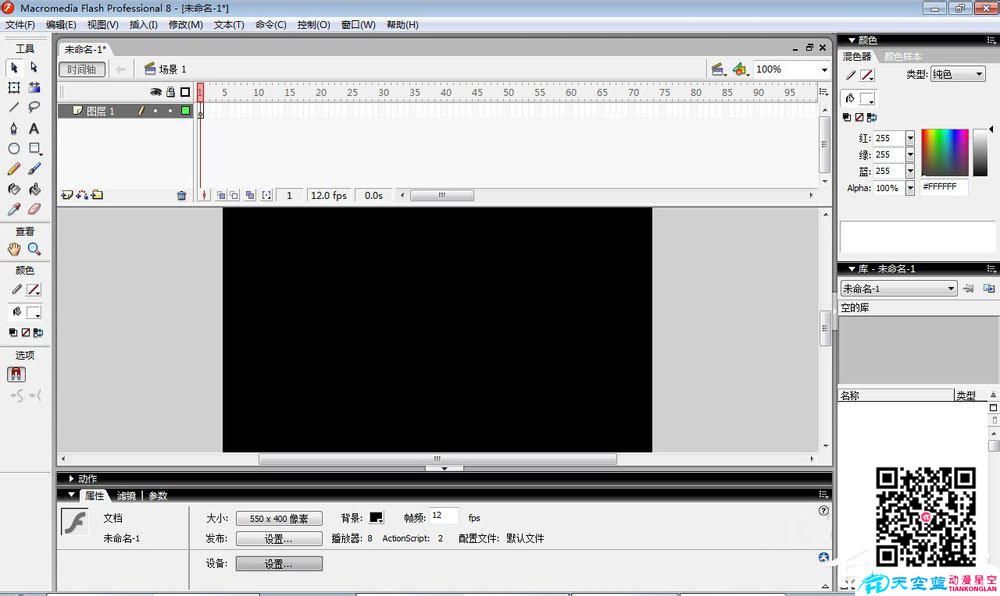Click the 设备 设置 button
Screen dimensions: 1000x596
pyautogui.click(x=279, y=564)
